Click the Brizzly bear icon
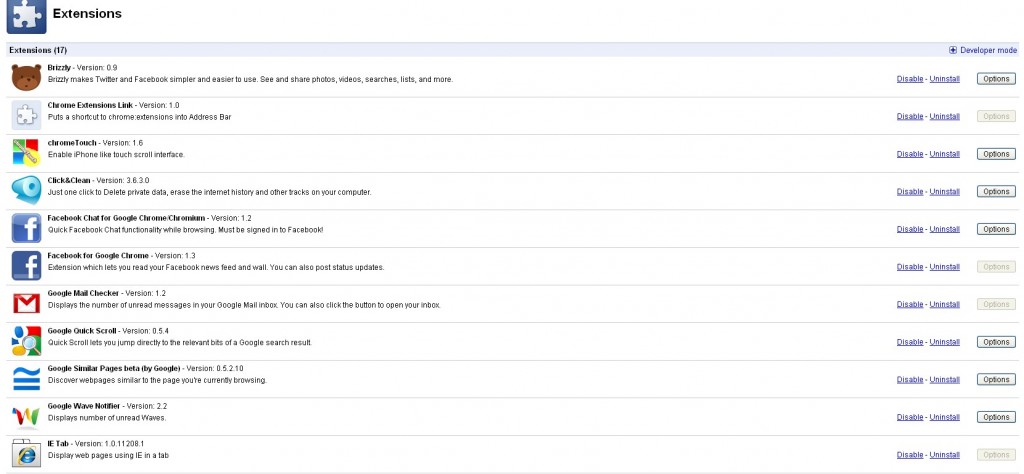 tap(26, 78)
